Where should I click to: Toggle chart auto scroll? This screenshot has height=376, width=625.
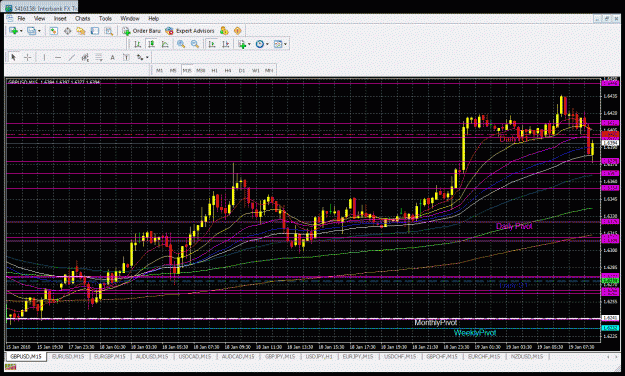click(212, 44)
